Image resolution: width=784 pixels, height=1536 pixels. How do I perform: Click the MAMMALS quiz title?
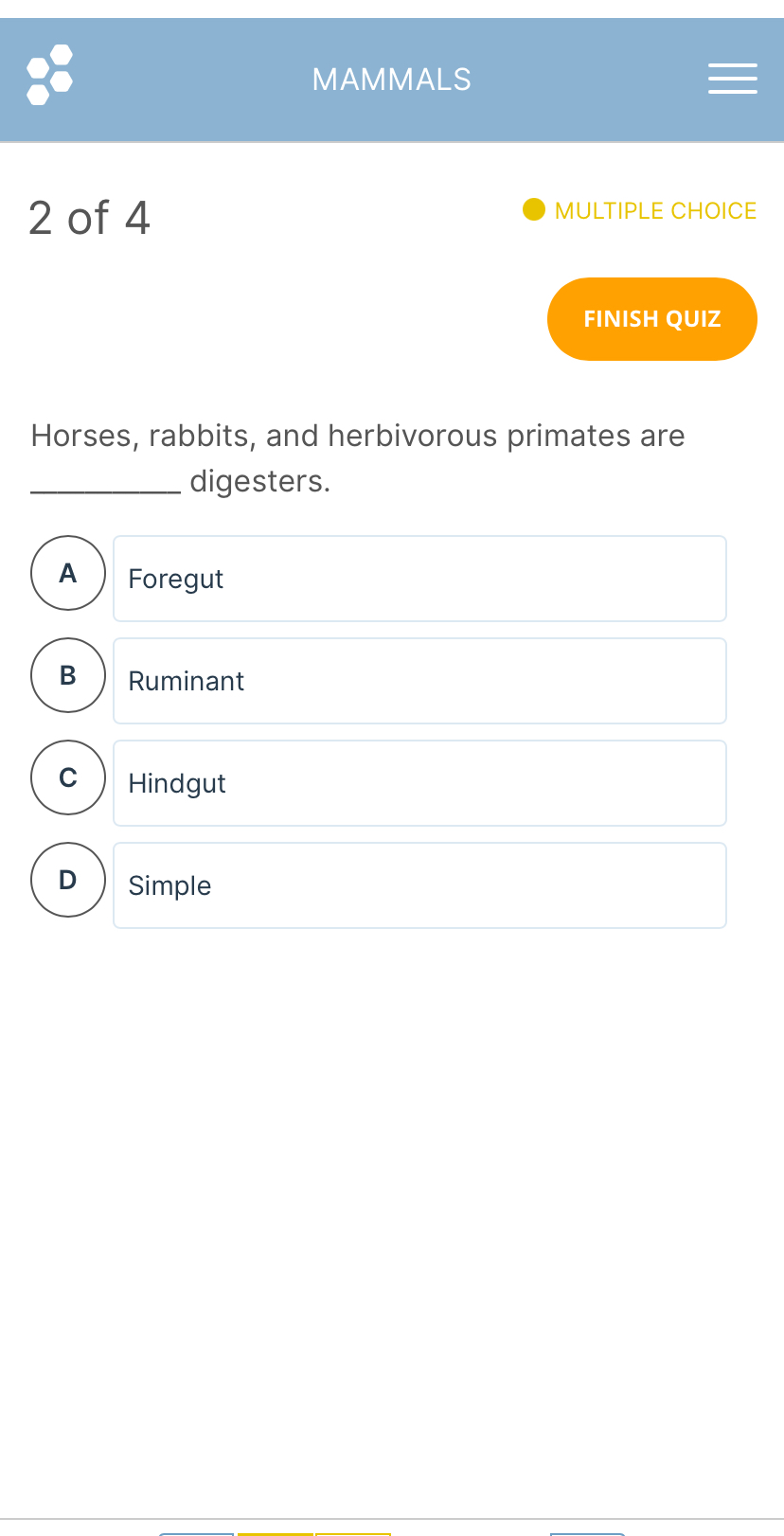click(x=392, y=79)
